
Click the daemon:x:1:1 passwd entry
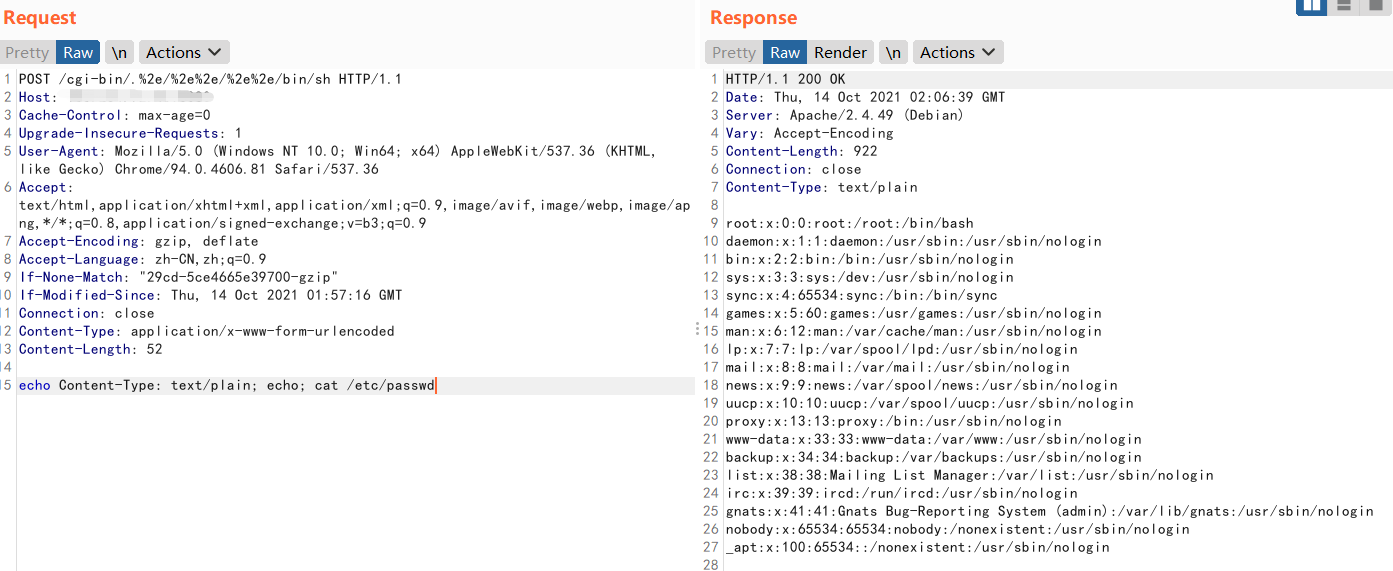click(914, 241)
